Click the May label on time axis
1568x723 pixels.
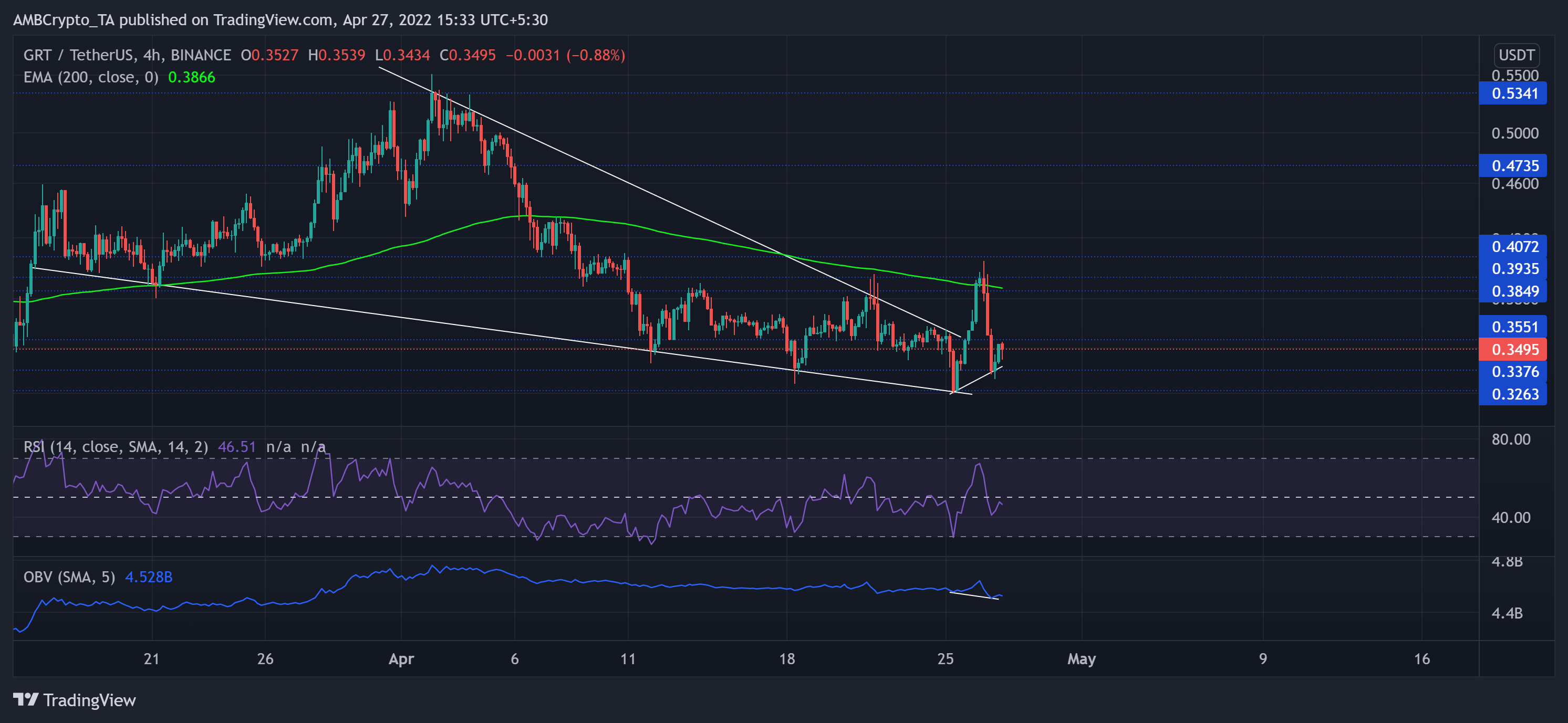(1081, 658)
